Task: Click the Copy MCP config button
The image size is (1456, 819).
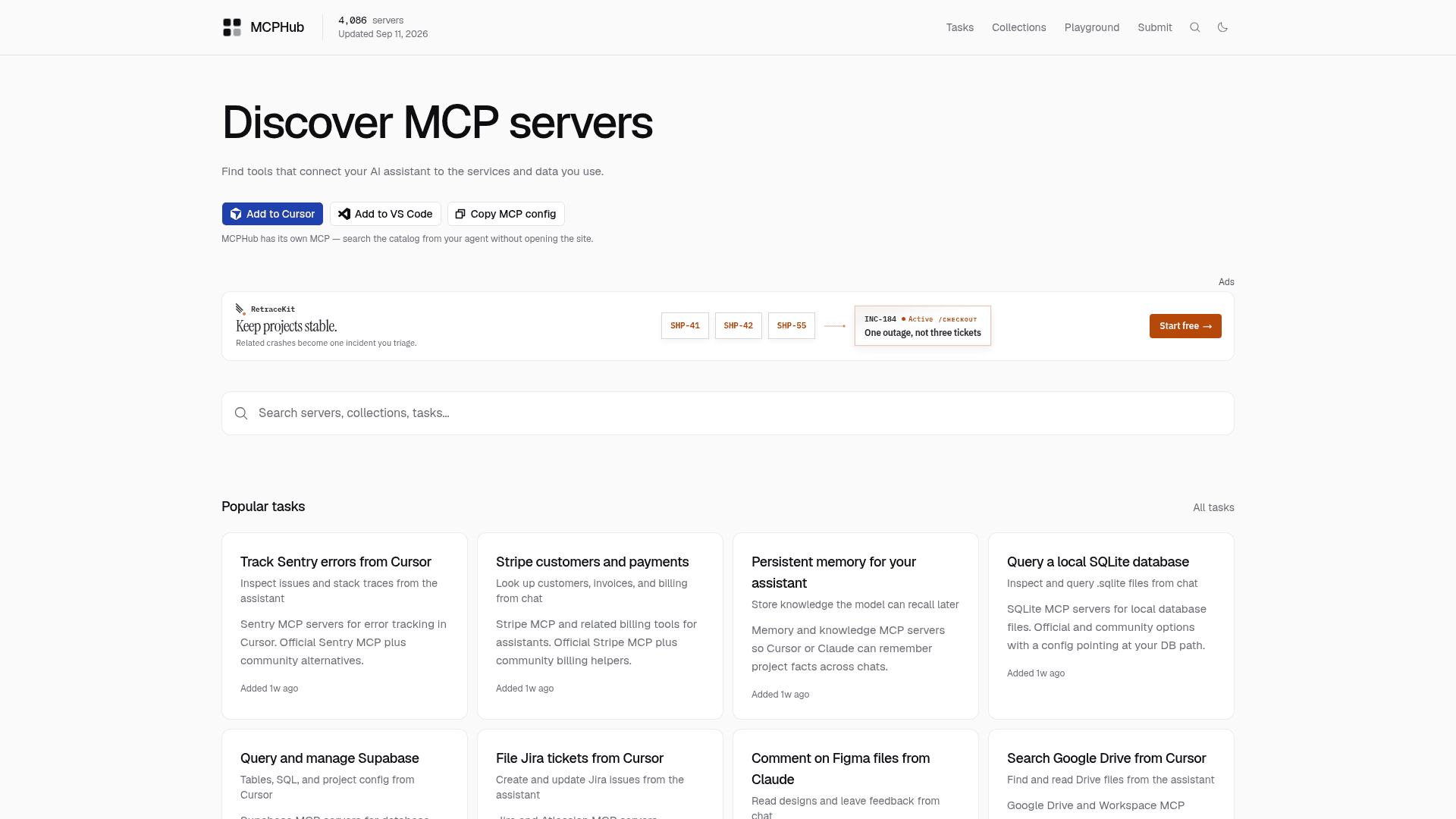Action: click(506, 214)
